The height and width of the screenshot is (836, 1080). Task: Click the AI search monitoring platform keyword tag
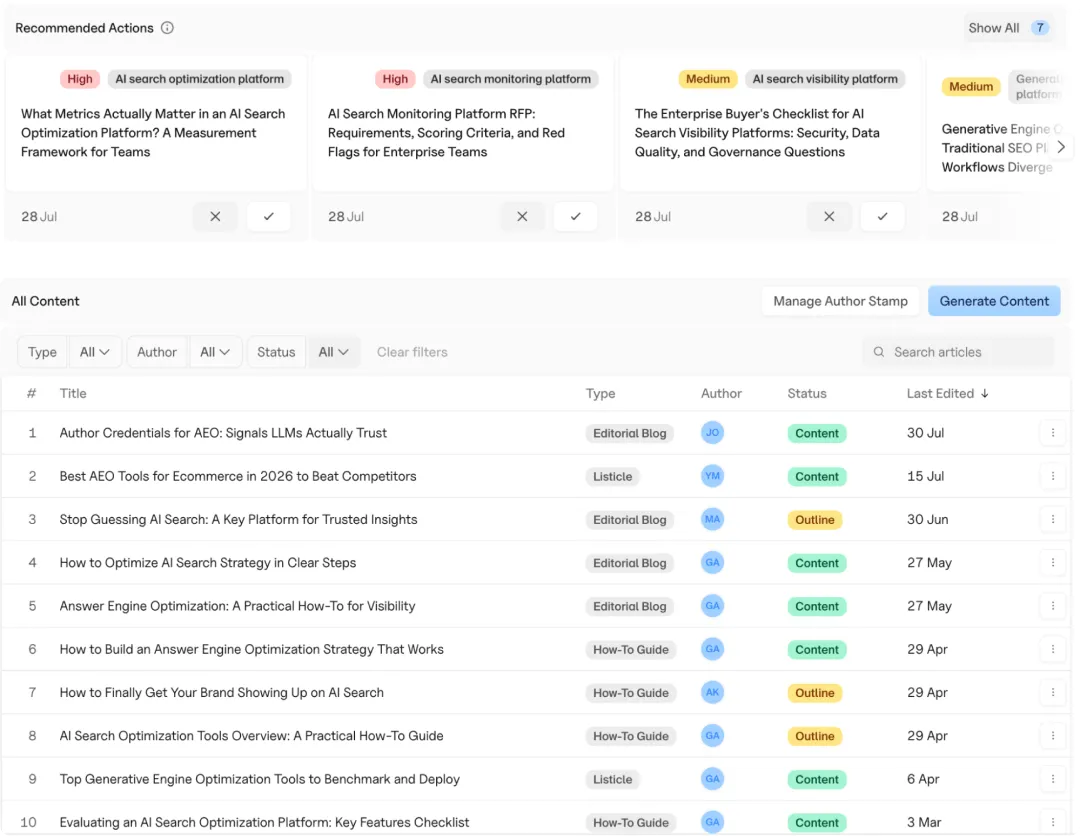click(x=510, y=79)
